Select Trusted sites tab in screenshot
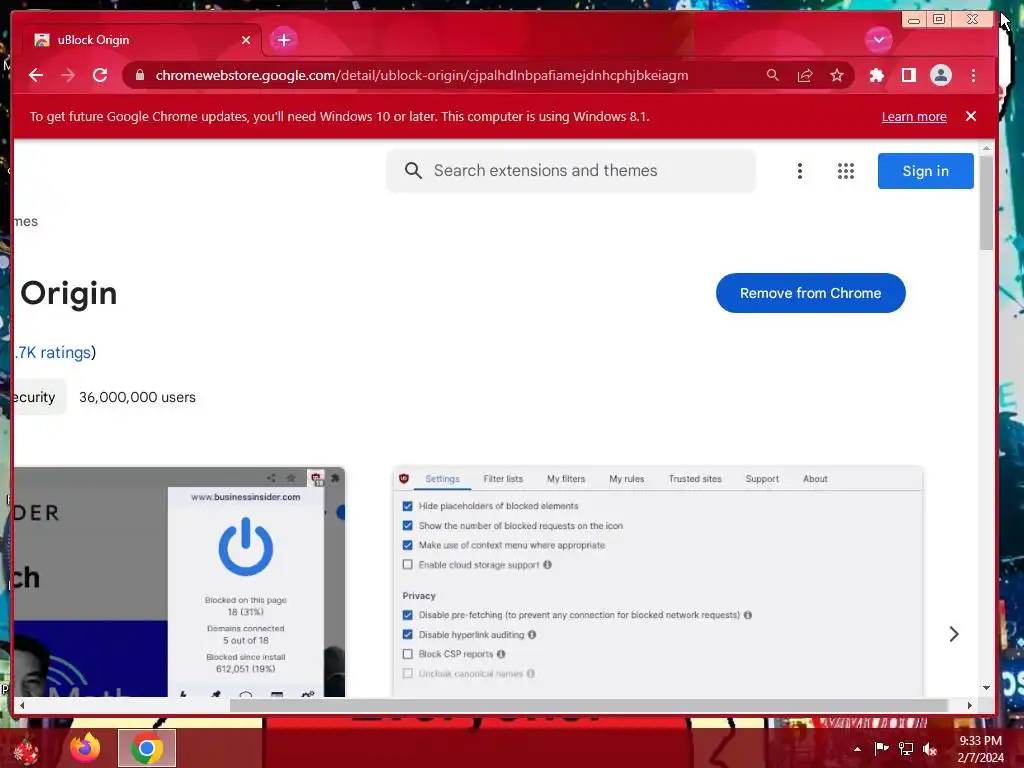 pos(695,479)
